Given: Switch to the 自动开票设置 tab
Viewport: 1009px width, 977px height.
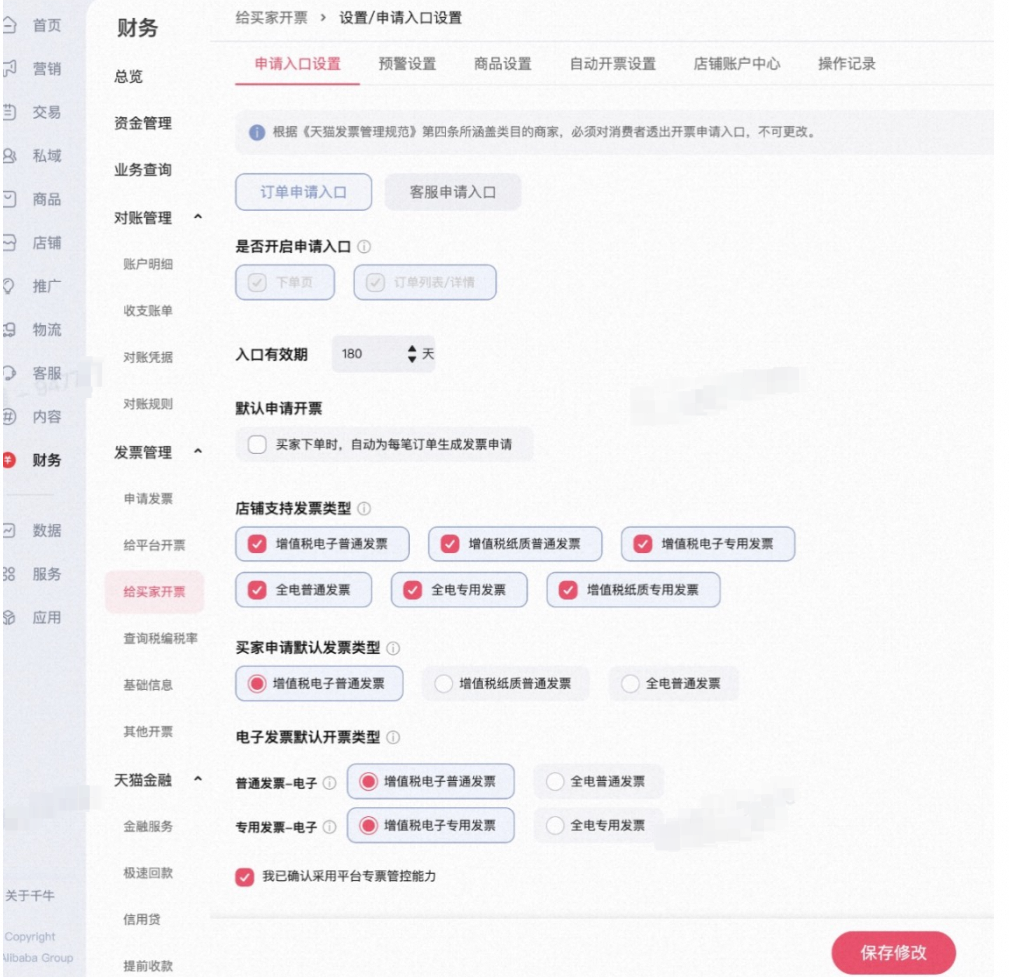Looking at the screenshot, I should click(x=613, y=64).
